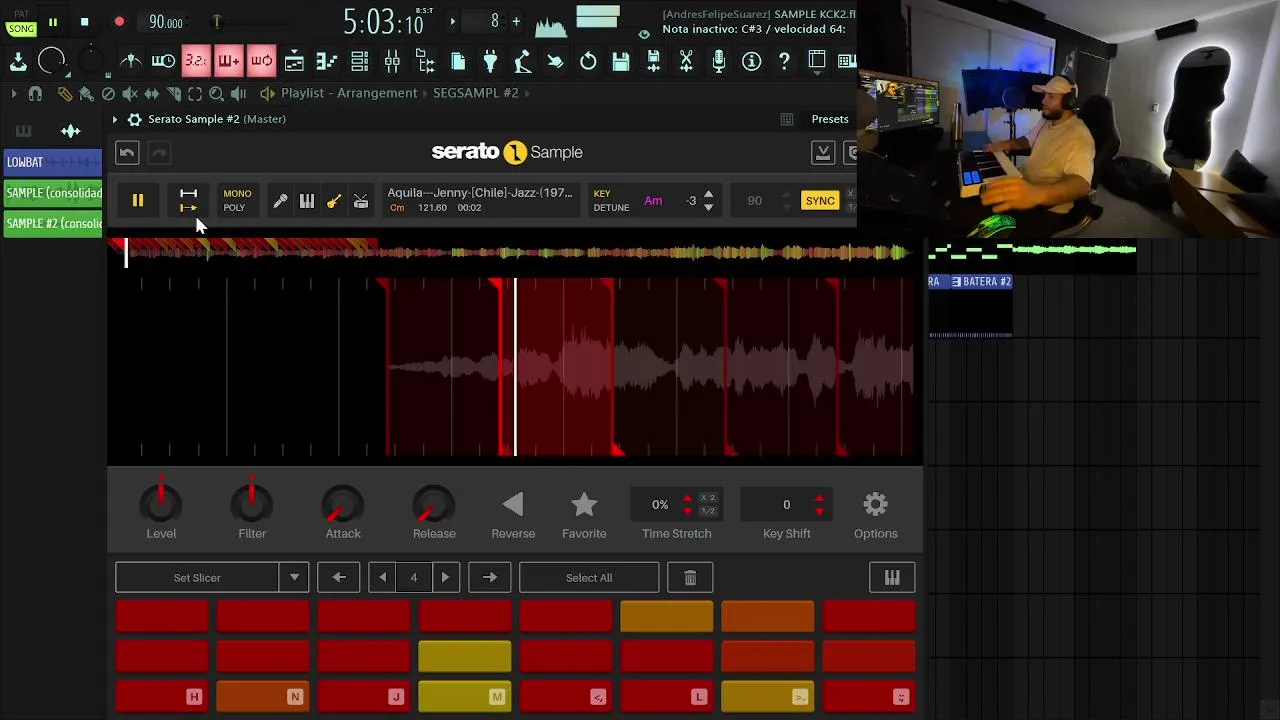The image size is (1280, 720).
Task: Open the Piano roll view icon
Action: click(327, 61)
